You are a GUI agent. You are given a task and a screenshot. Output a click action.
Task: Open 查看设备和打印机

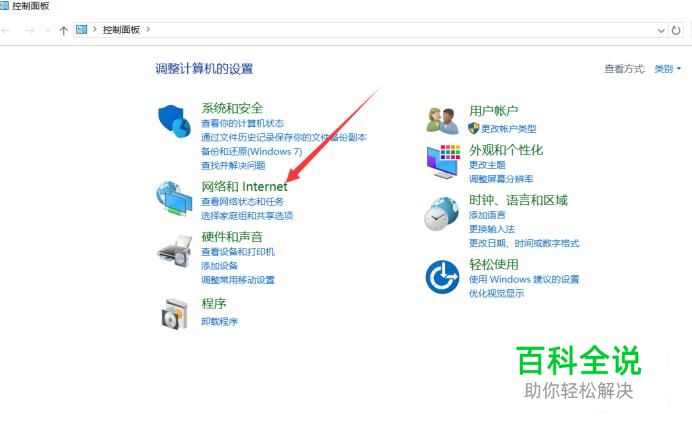238,252
